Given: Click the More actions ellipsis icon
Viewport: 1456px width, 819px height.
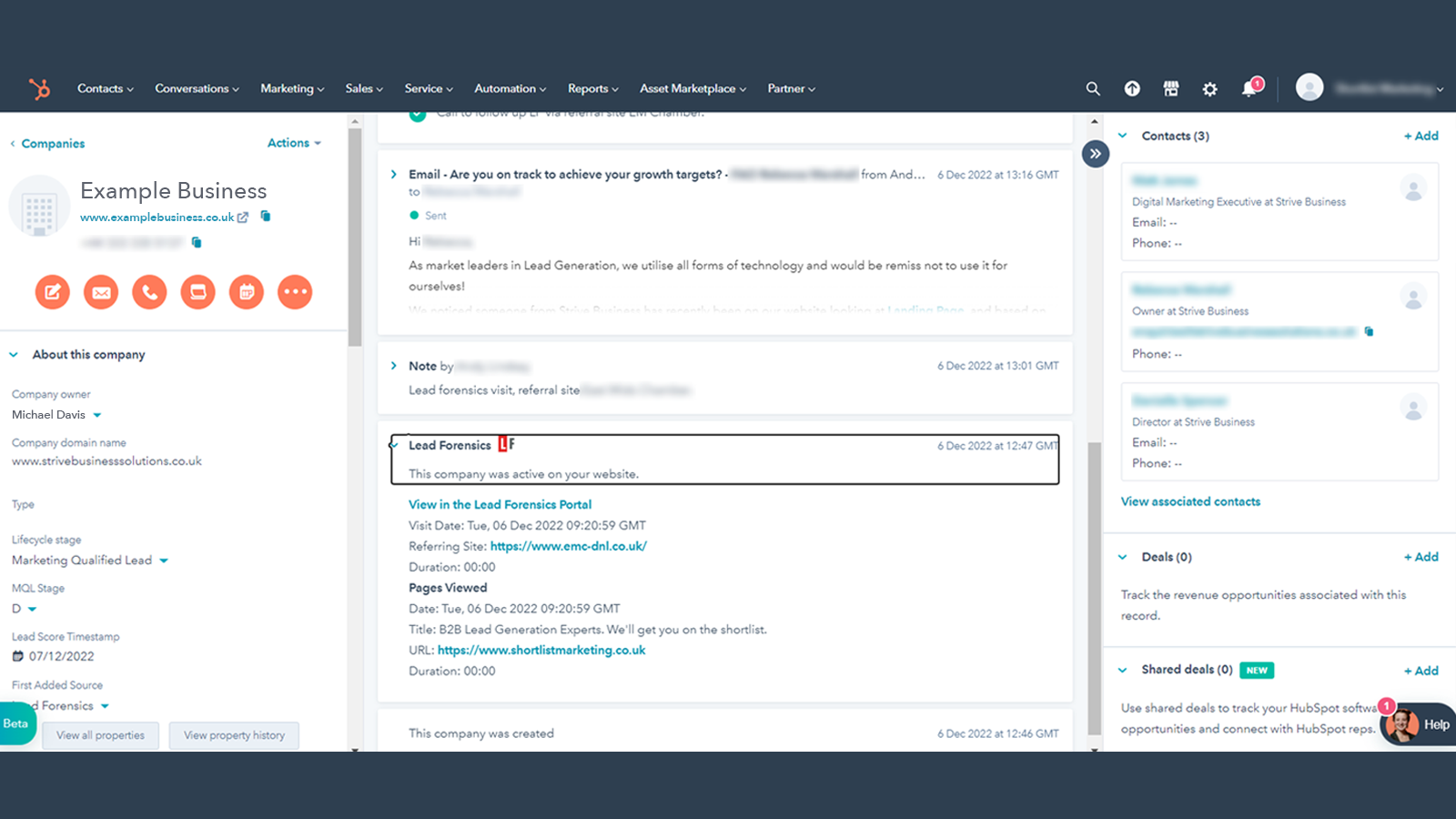Looking at the screenshot, I should pyautogui.click(x=295, y=292).
